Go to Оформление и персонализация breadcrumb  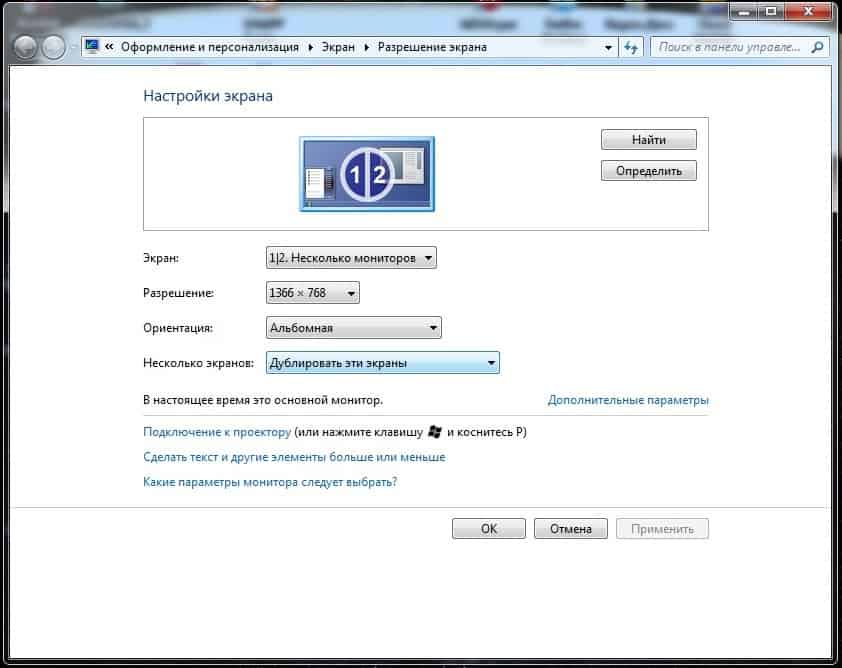click(x=209, y=47)
